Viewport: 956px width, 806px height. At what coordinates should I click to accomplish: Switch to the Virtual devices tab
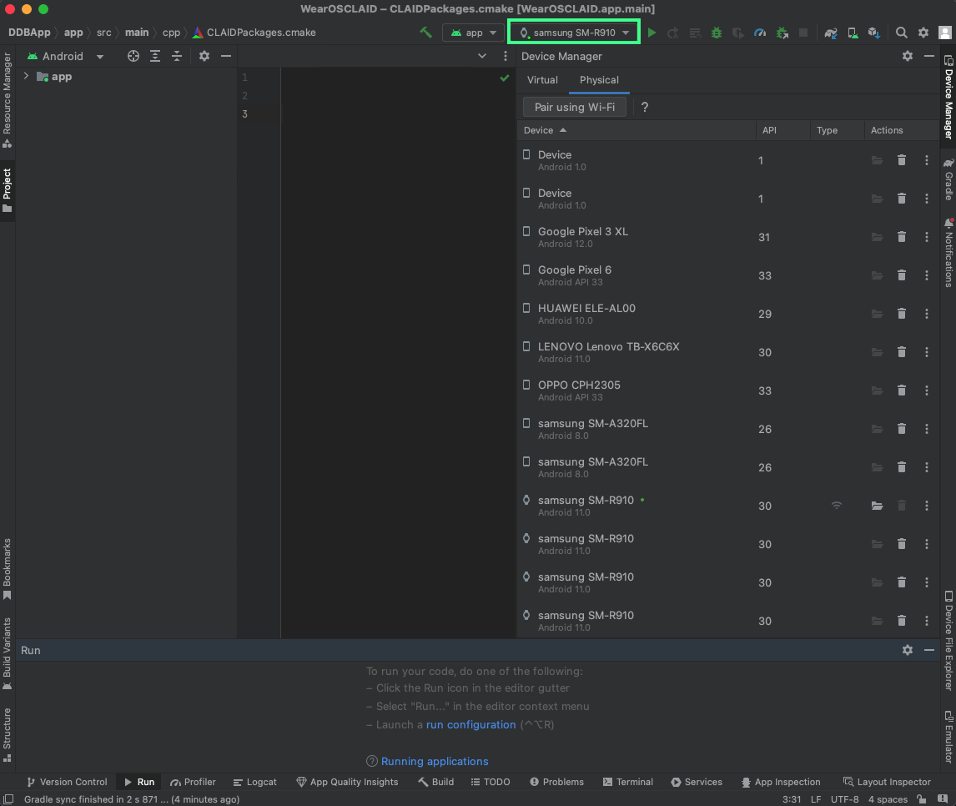pos(543,80)
